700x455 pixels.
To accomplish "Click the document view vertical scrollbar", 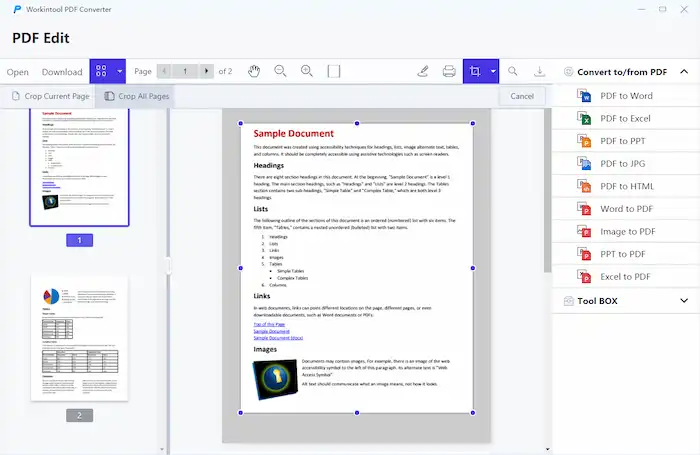I will (x=547, y=190).
